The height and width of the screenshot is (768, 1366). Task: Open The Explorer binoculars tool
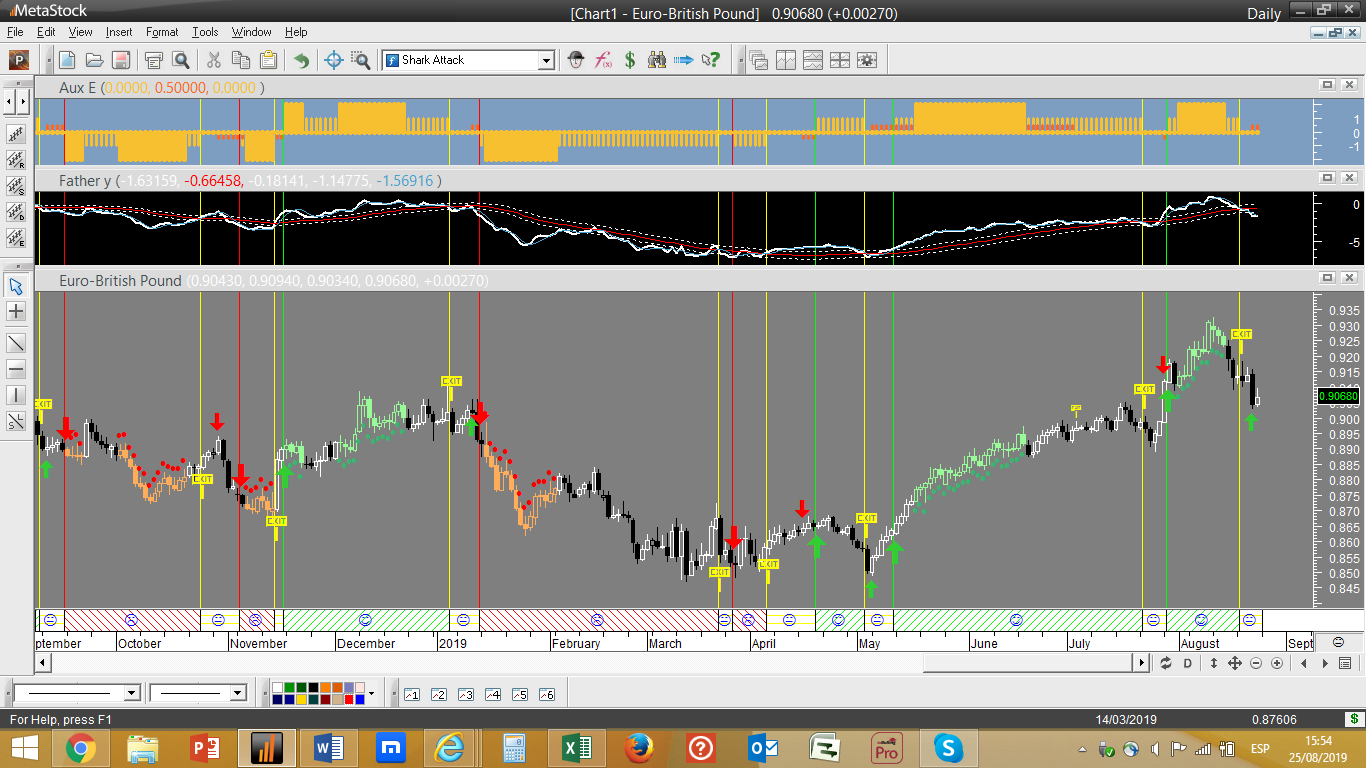pyautogui.click(x=657, y=60)
